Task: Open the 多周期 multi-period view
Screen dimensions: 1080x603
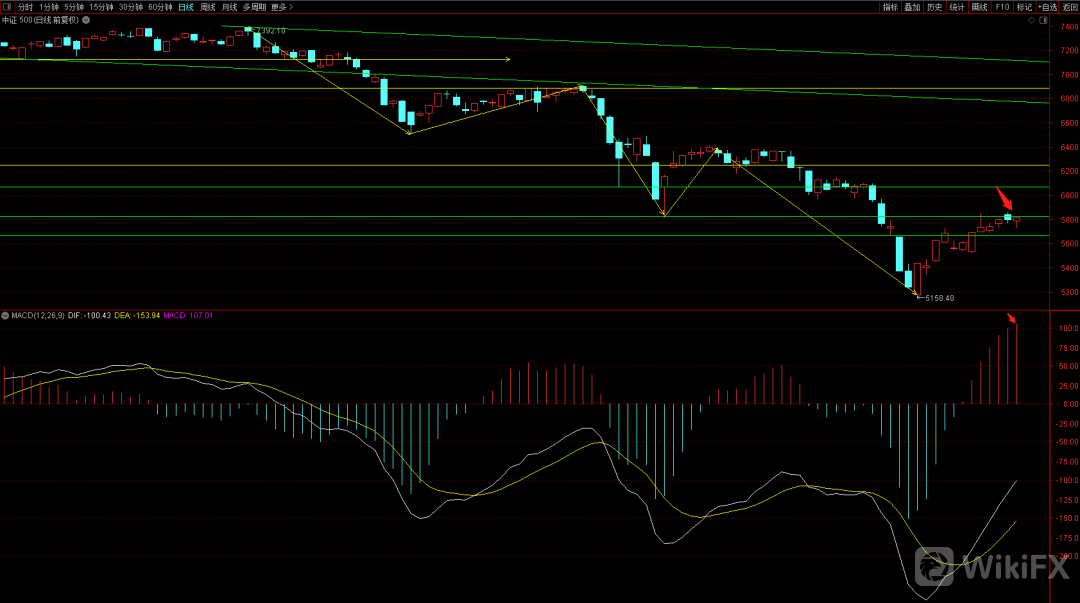Action: click(254, 6)
